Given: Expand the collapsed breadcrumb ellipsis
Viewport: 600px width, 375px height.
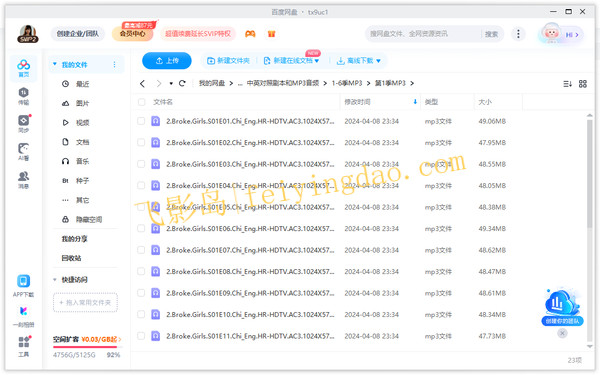Looking at the screenshot, I should (240, 84).
